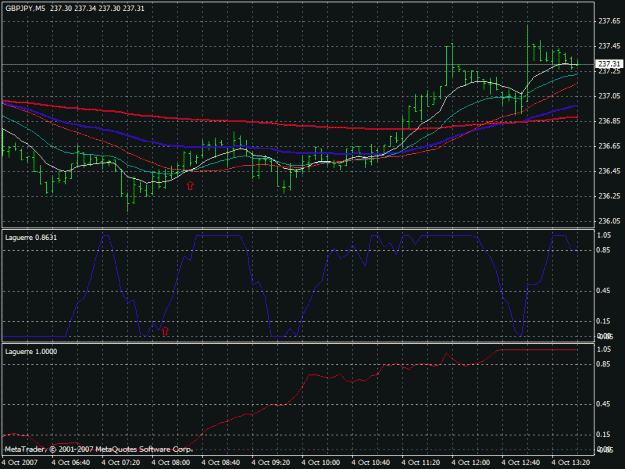This screenshot has width=625, height=469.
Task: Select the red up-arrow in Laguerre 0.8631 panel
Action: click(165, 331)
